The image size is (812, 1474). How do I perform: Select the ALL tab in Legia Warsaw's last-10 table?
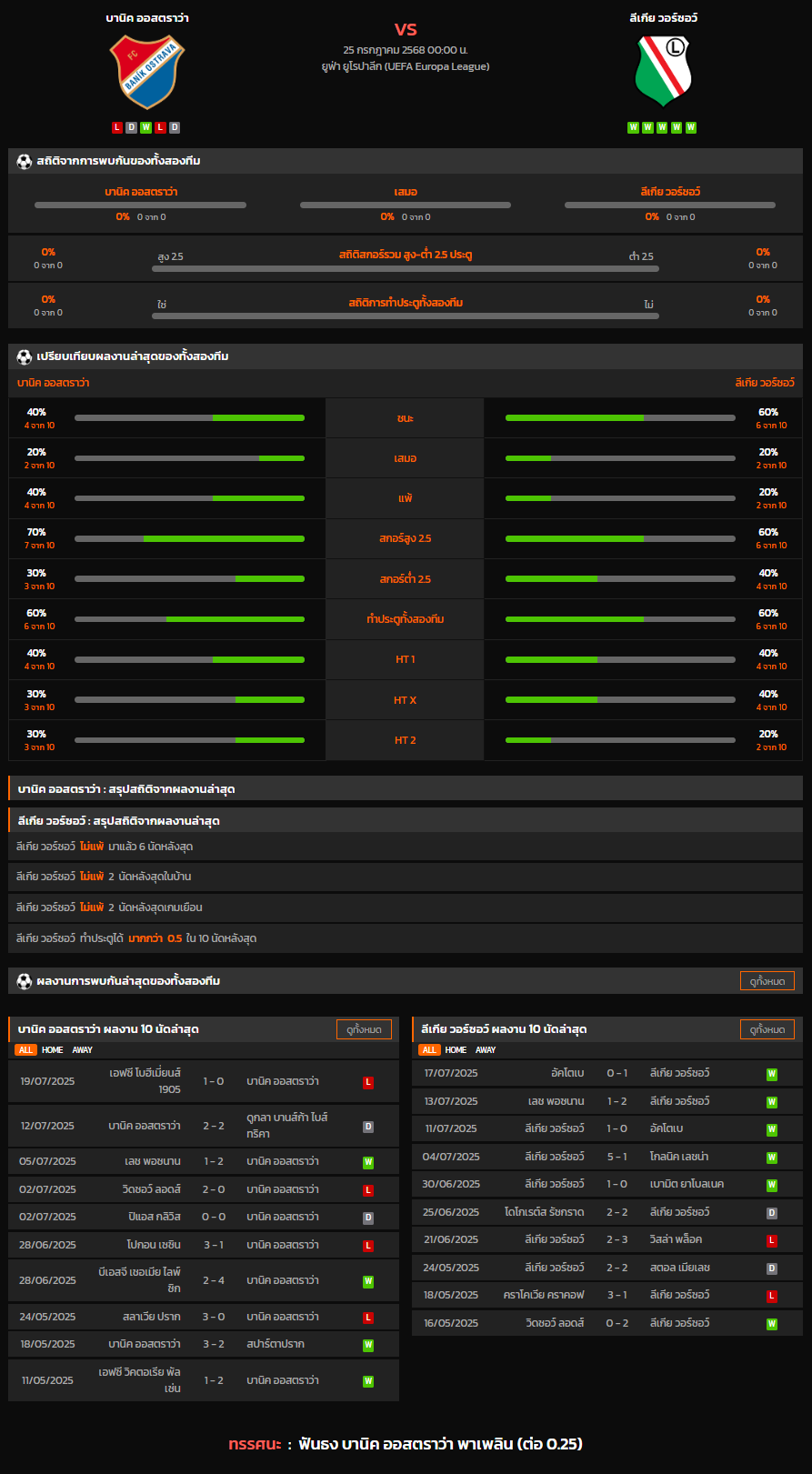[x=429, y=1050]
